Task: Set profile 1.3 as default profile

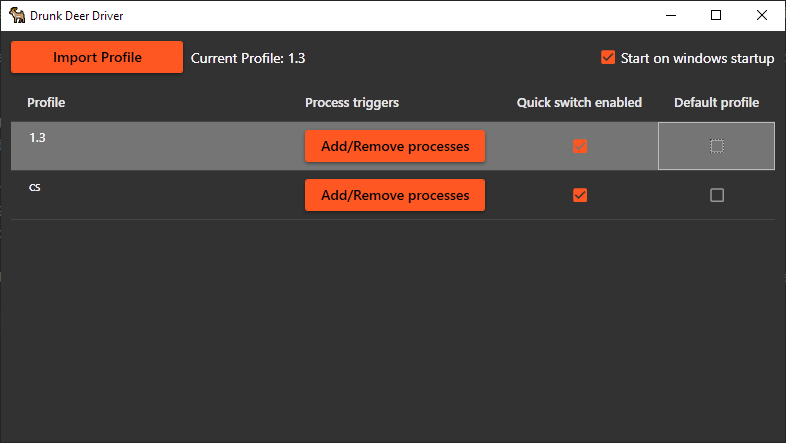Action: click(x=717, y=146)
